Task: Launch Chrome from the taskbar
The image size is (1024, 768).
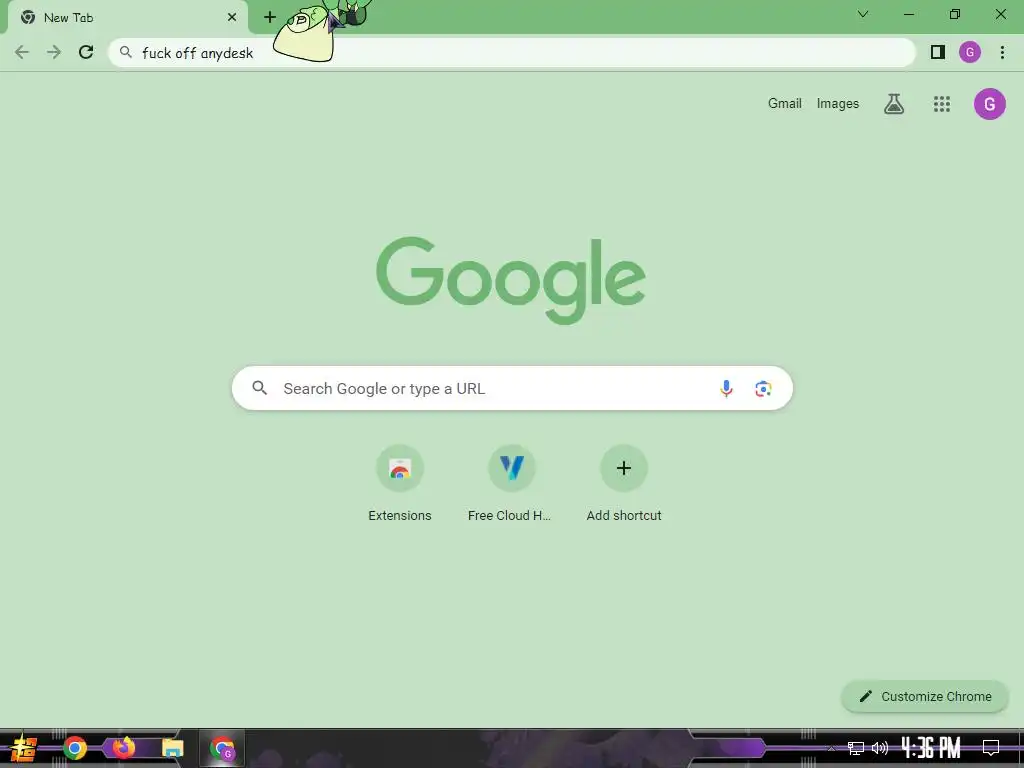Action: (x=75, y=748)
